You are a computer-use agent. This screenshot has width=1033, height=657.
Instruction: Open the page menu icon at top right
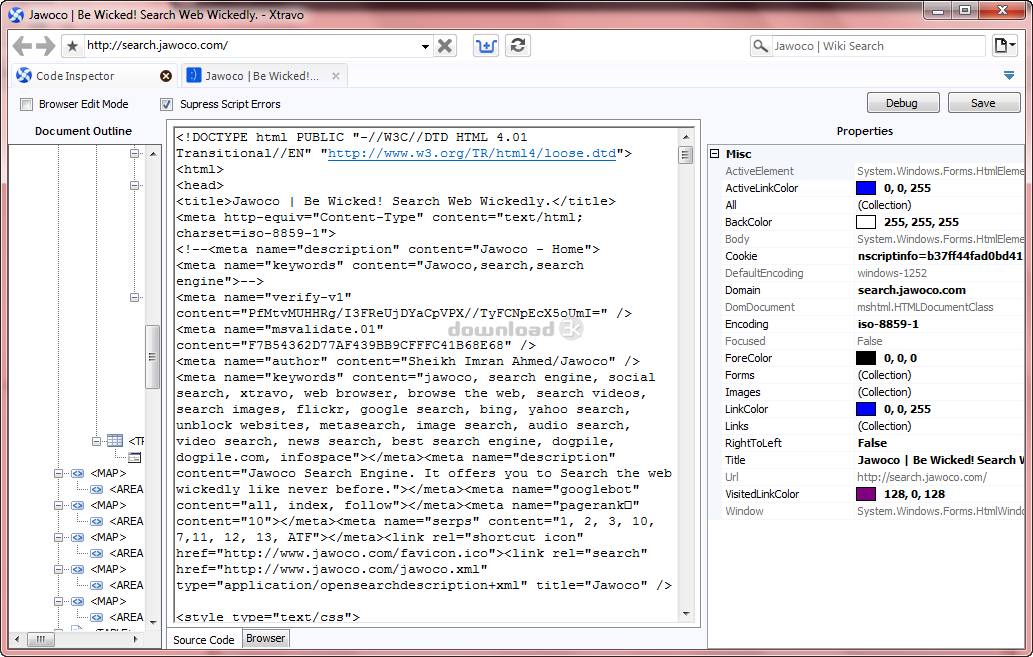coord(1004,45)
